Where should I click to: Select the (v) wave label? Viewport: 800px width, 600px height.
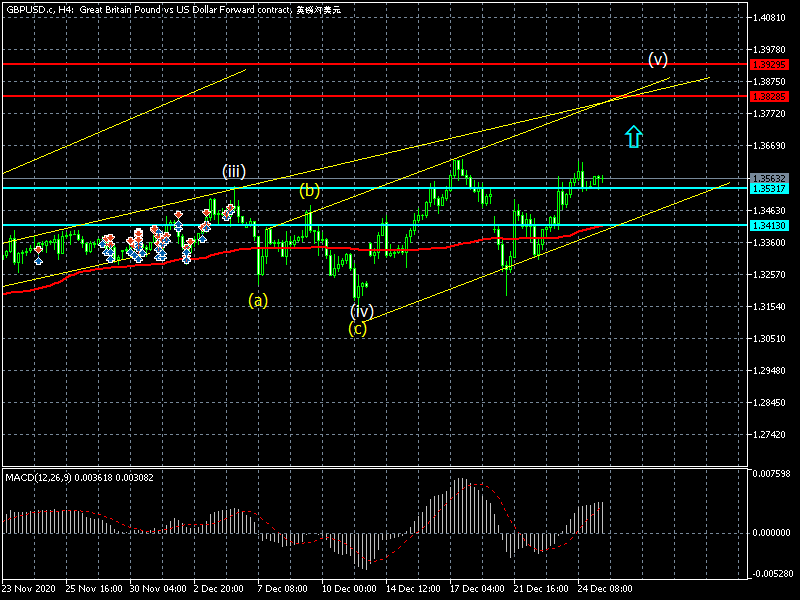657,58
